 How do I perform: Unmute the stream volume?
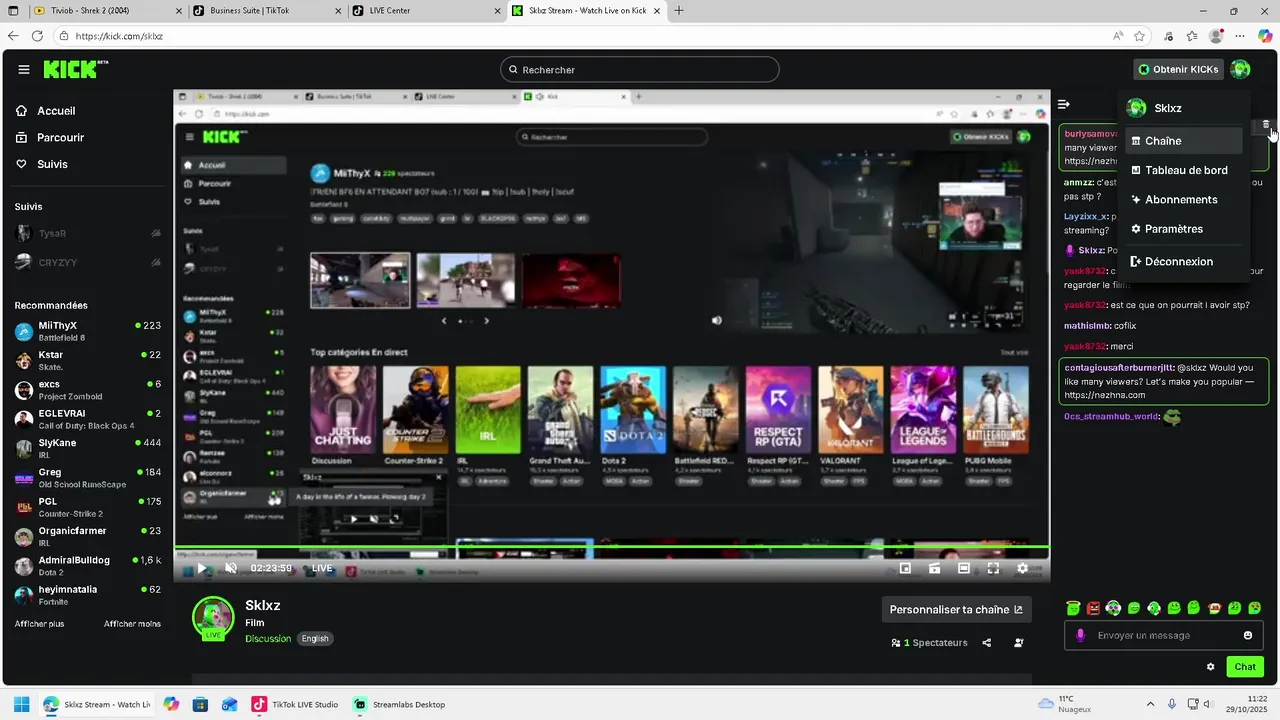coord(231,568)
